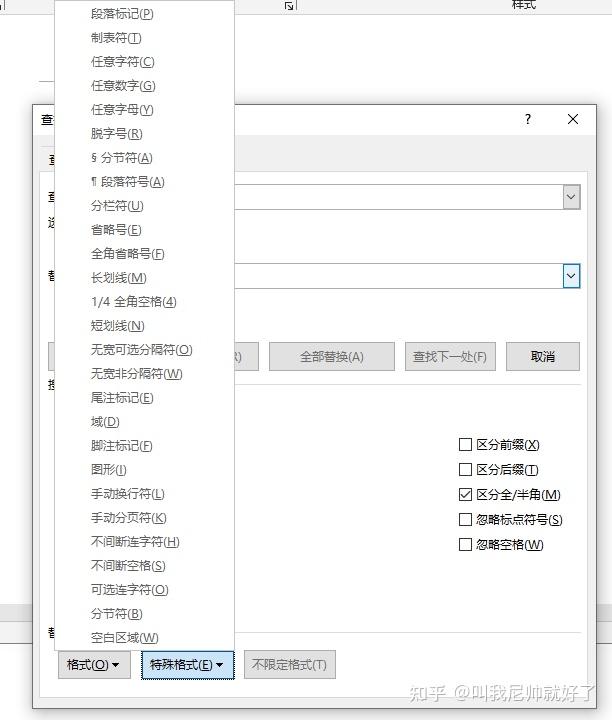Select ¶ 段落符号(A) entry

point(127,181)
